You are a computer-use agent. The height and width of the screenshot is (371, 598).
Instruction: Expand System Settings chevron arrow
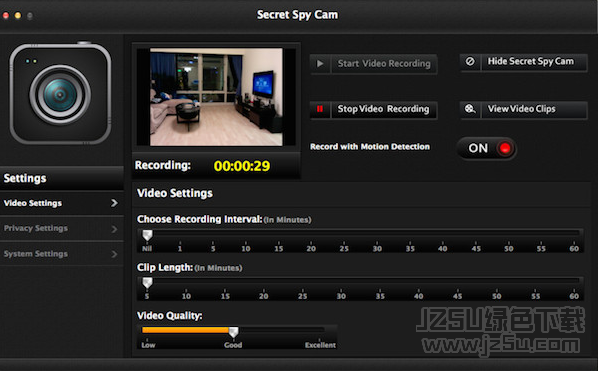(x=114, y=254)
